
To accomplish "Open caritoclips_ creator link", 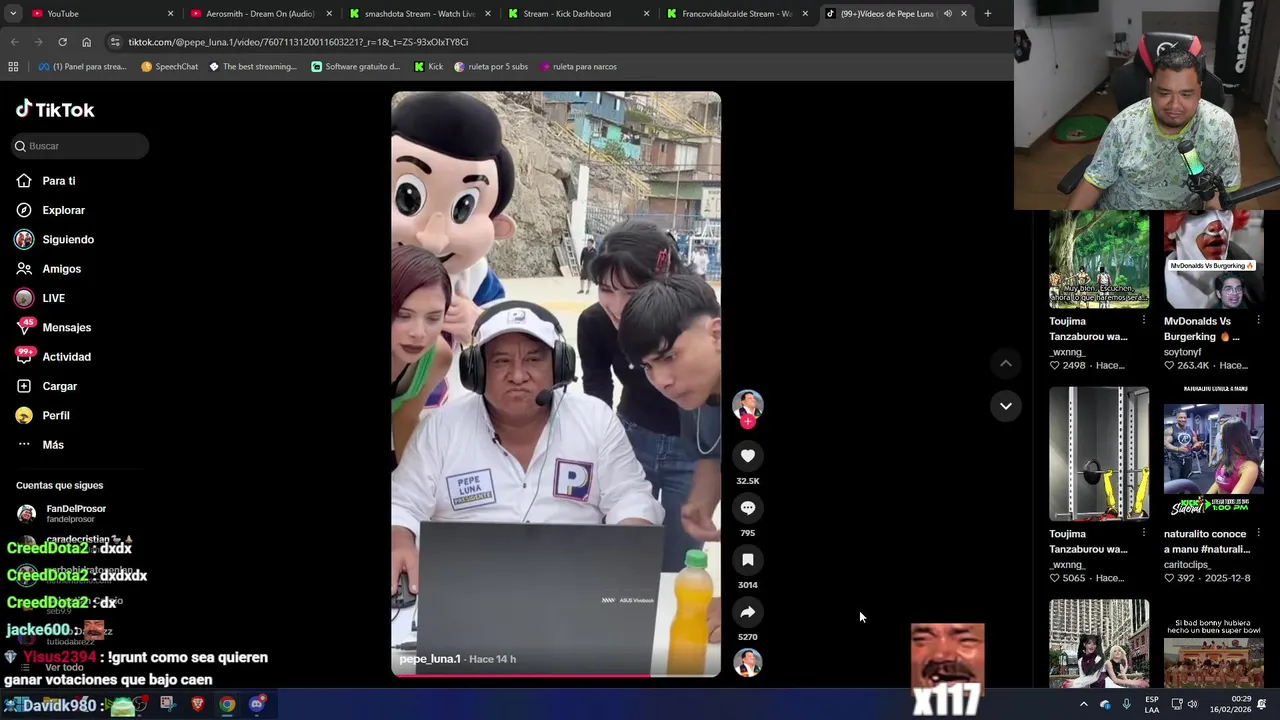I will coord(1187,565).
